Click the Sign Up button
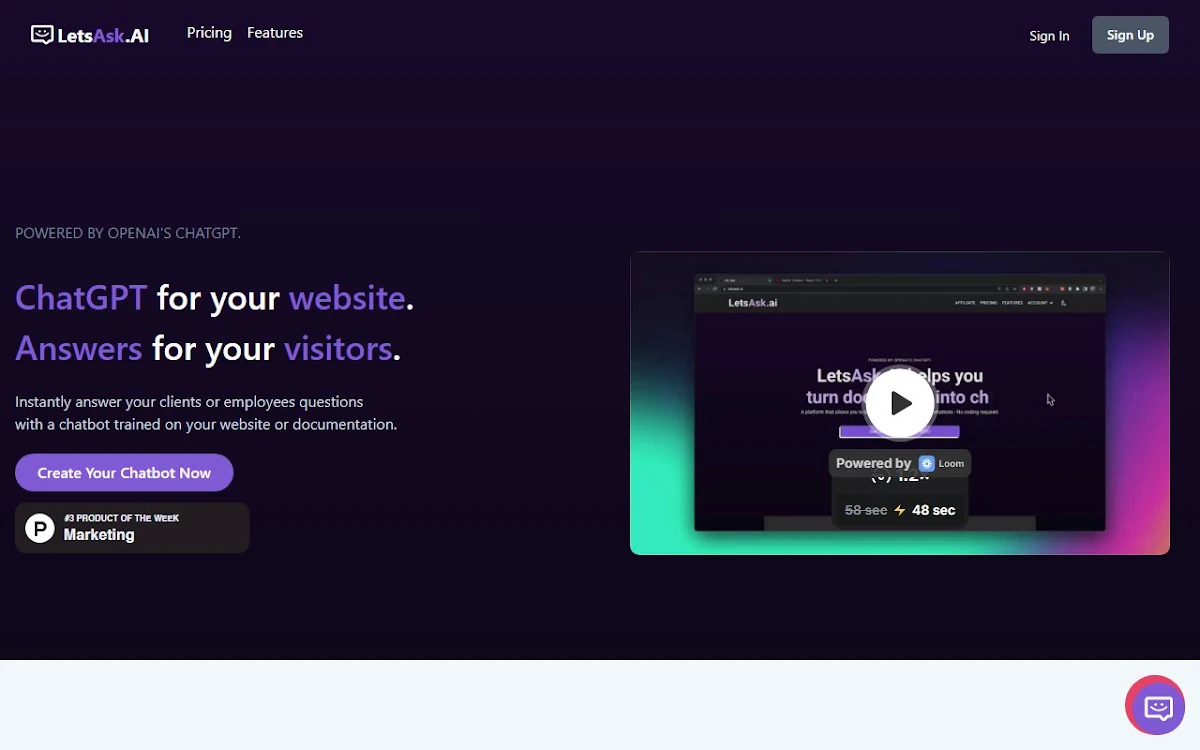 pos(1130,35)
